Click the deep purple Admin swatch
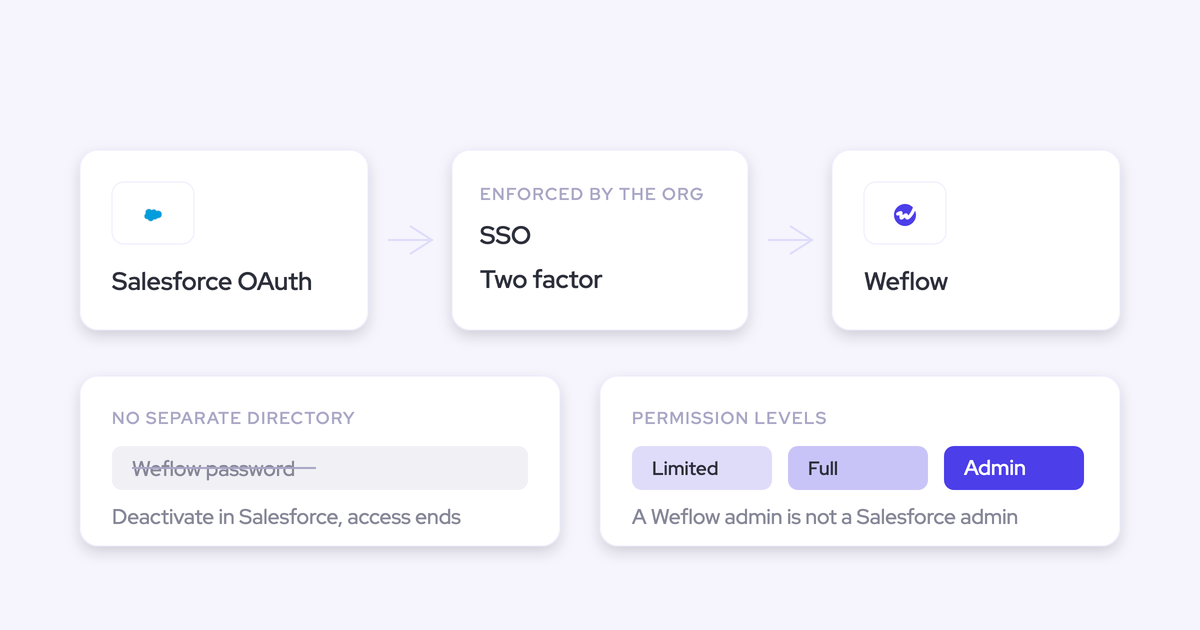This screenshot has height=630, width=1200. [x=1014, y=468]
